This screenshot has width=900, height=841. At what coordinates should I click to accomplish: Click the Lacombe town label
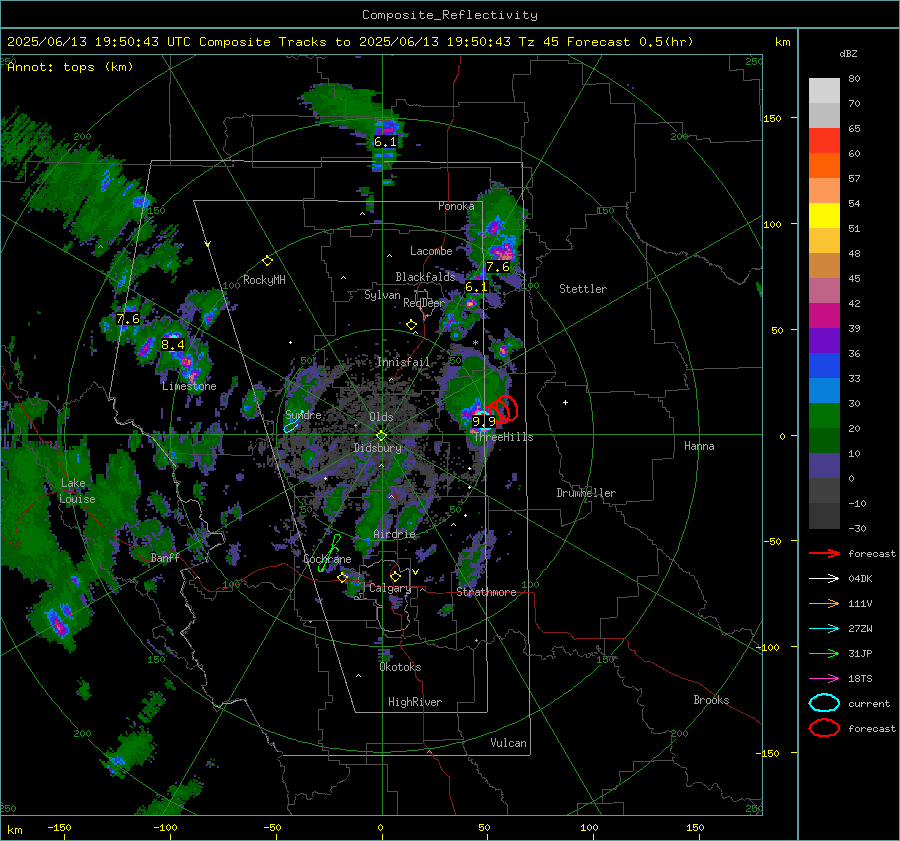[431, 251]
